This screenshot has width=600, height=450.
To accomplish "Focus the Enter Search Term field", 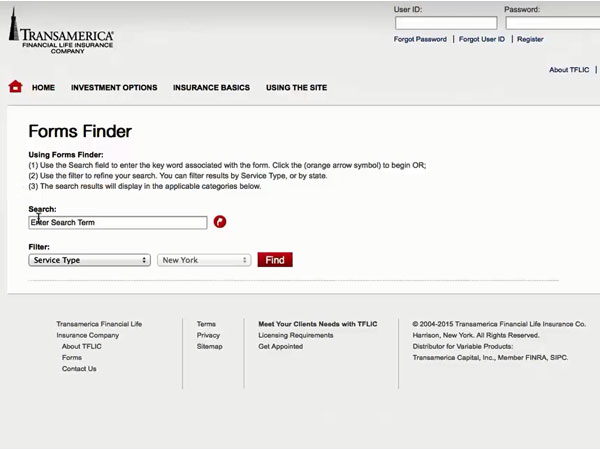I will pos(118,222).
